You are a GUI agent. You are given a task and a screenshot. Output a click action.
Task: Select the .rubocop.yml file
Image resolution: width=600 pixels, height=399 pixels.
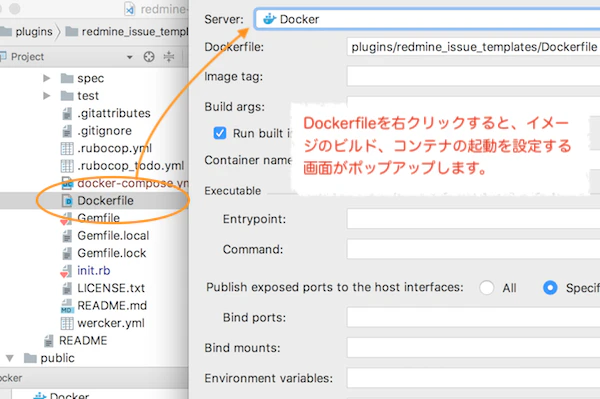(x=114, y=148)
